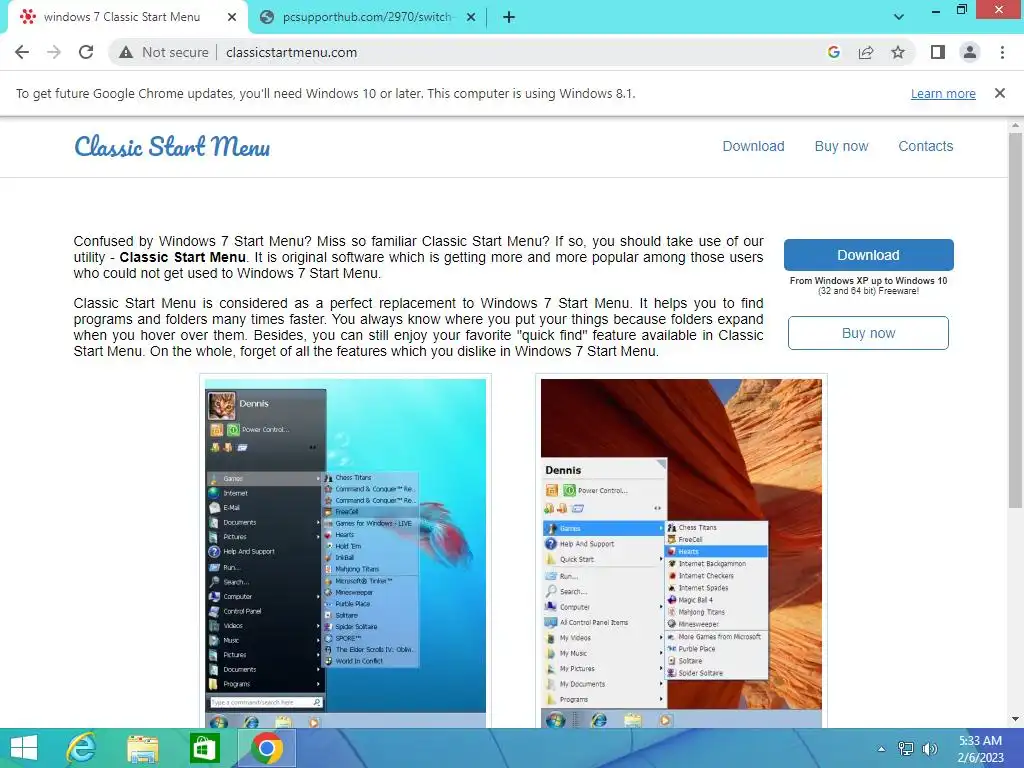
Task: Click the blue Download button
Action: pos(869,255)
